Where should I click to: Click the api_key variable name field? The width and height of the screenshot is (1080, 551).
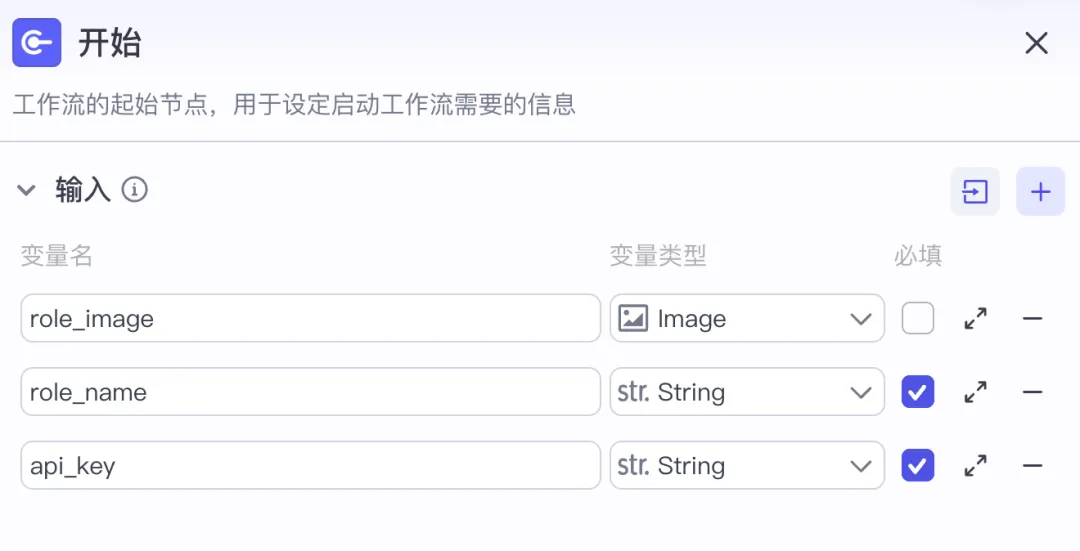pyautogui.click(x=311, y=466)
